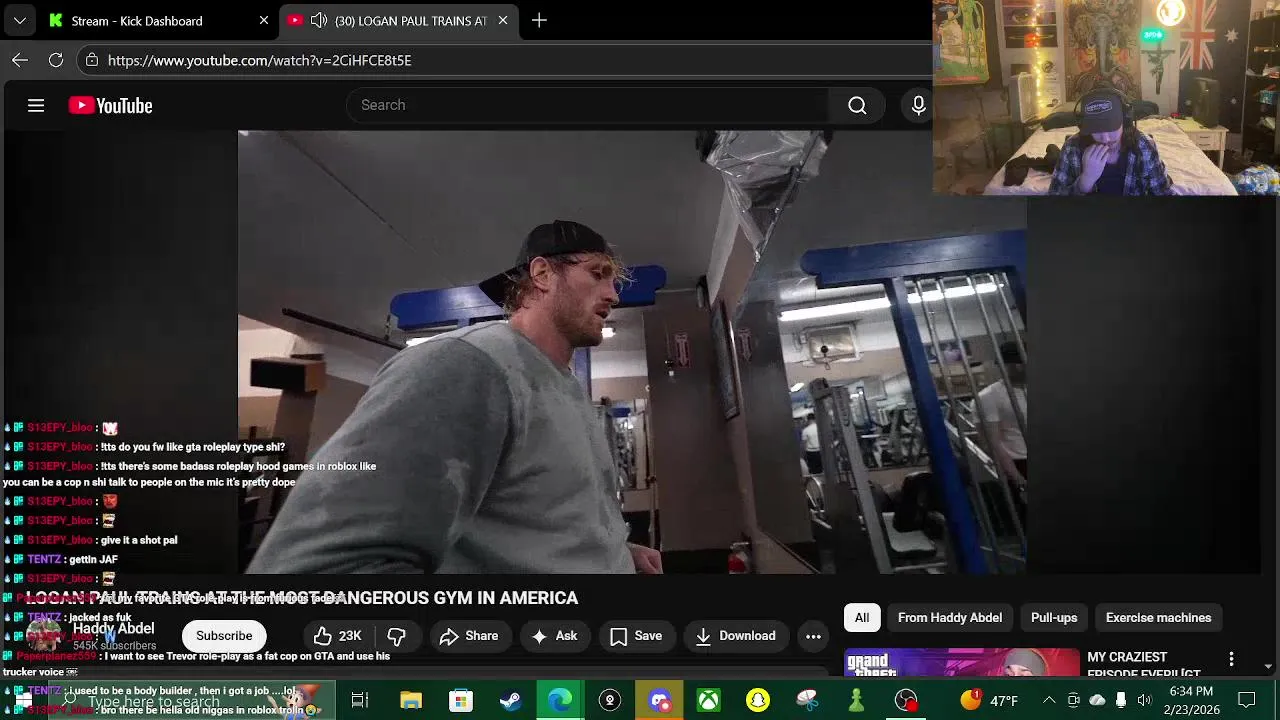Save the video to a playlist
Screen dimensions: 1280x720
click(x=636, y=636)
